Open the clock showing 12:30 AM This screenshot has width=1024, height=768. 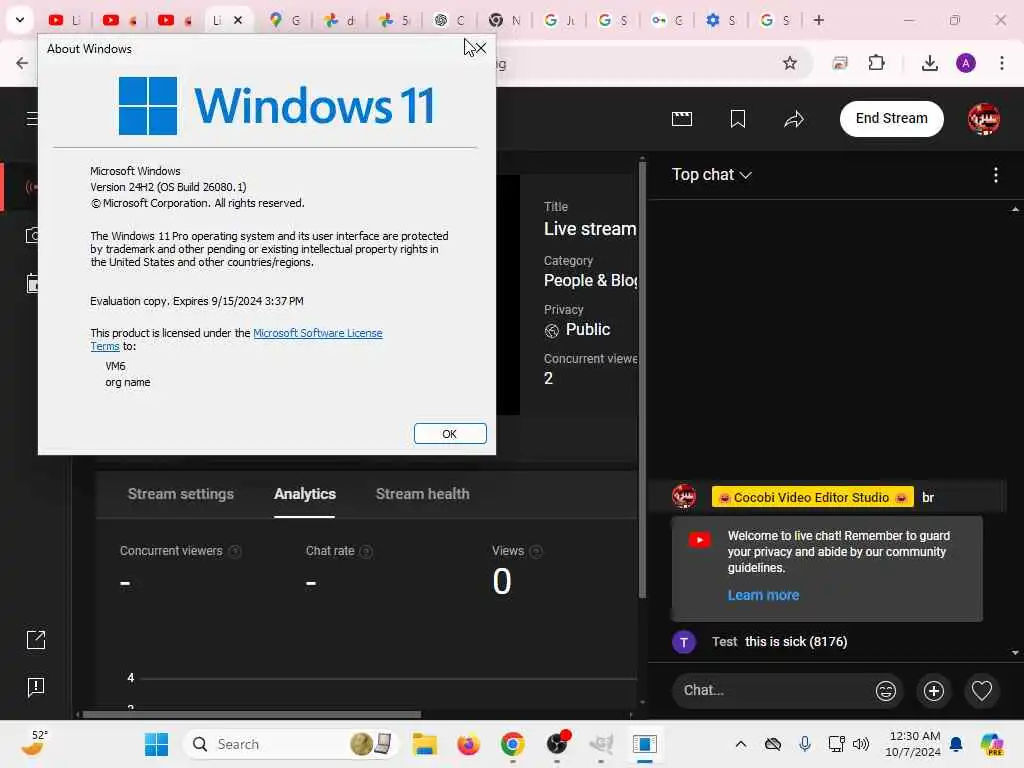[913, 744]
